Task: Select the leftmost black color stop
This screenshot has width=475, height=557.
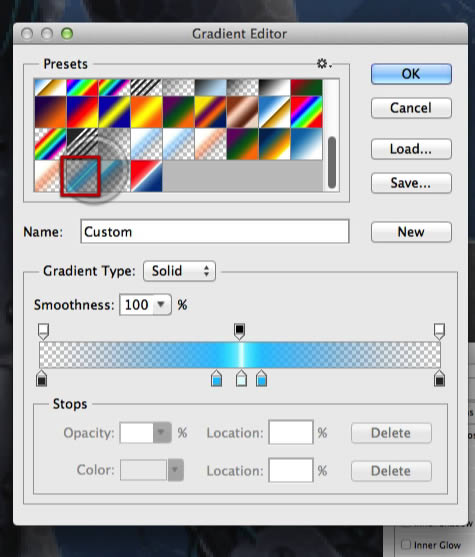Action: click(x=42, y=378)
